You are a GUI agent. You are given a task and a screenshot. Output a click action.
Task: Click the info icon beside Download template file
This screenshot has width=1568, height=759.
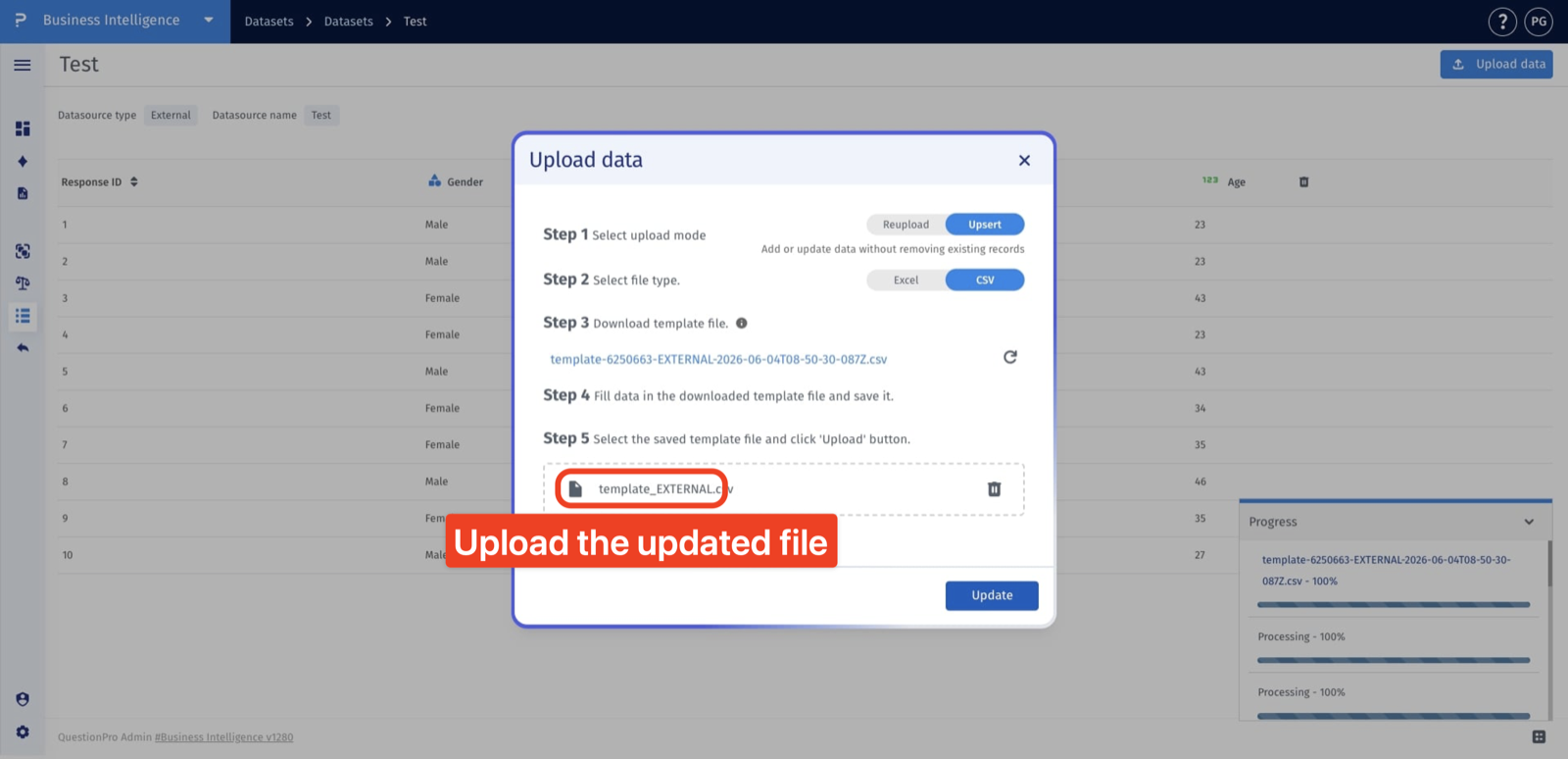pos(742,323)
